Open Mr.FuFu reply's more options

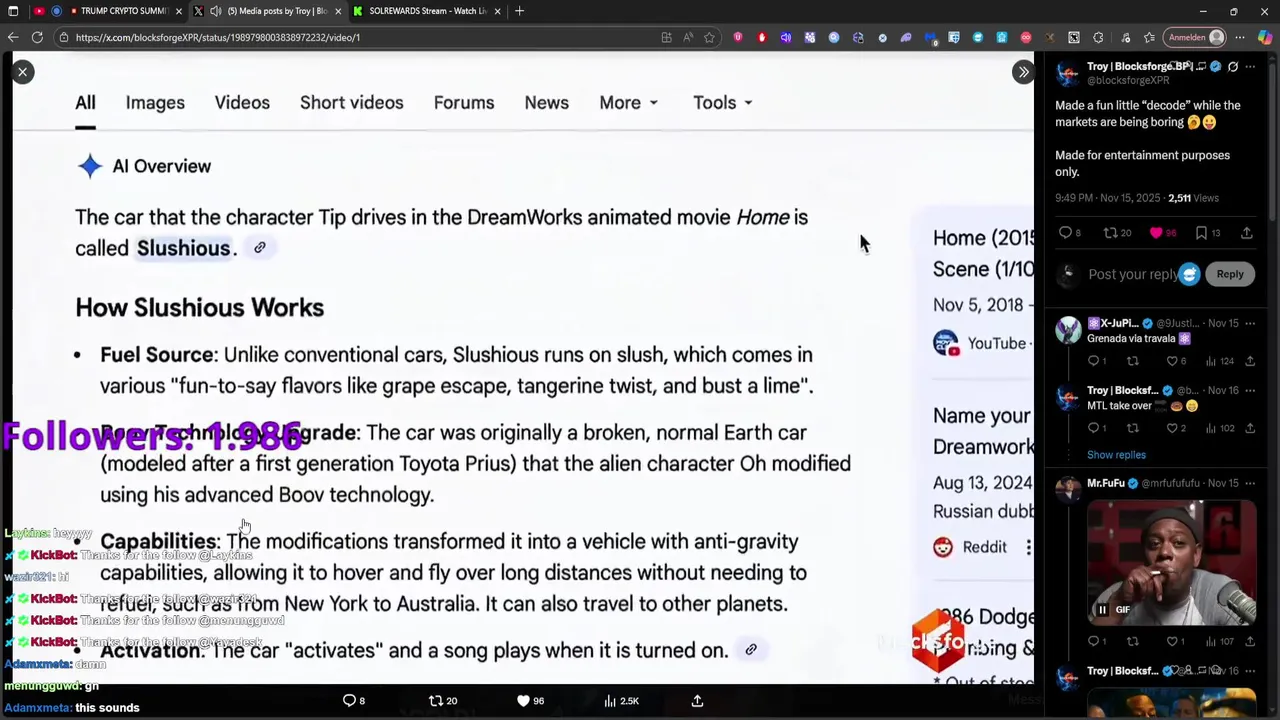(1250, 483)
